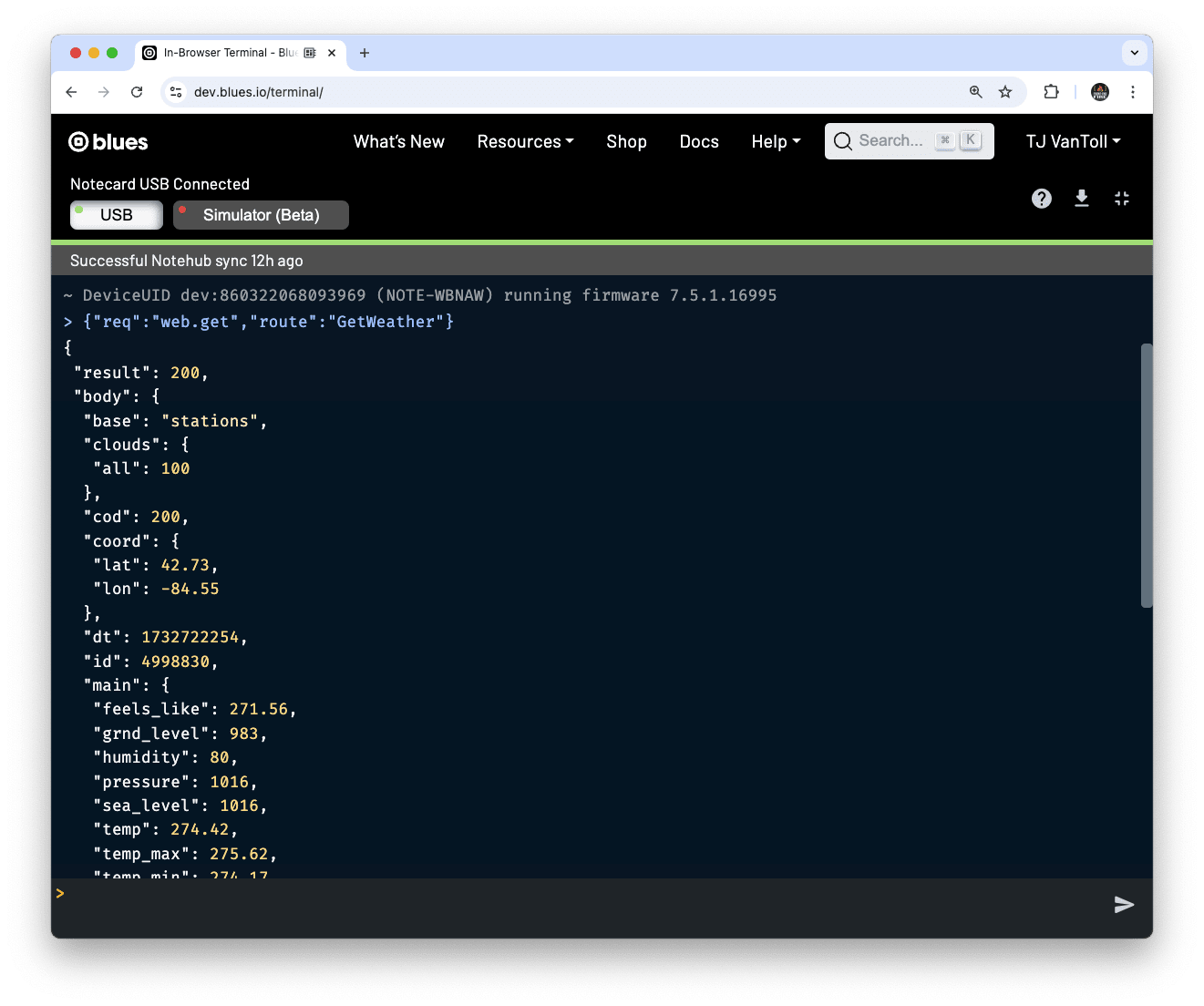Image resolution: width=1204 pixels, height=1006 pixels.
Task: Open the tab search chevron
Action: (1135, 53)
